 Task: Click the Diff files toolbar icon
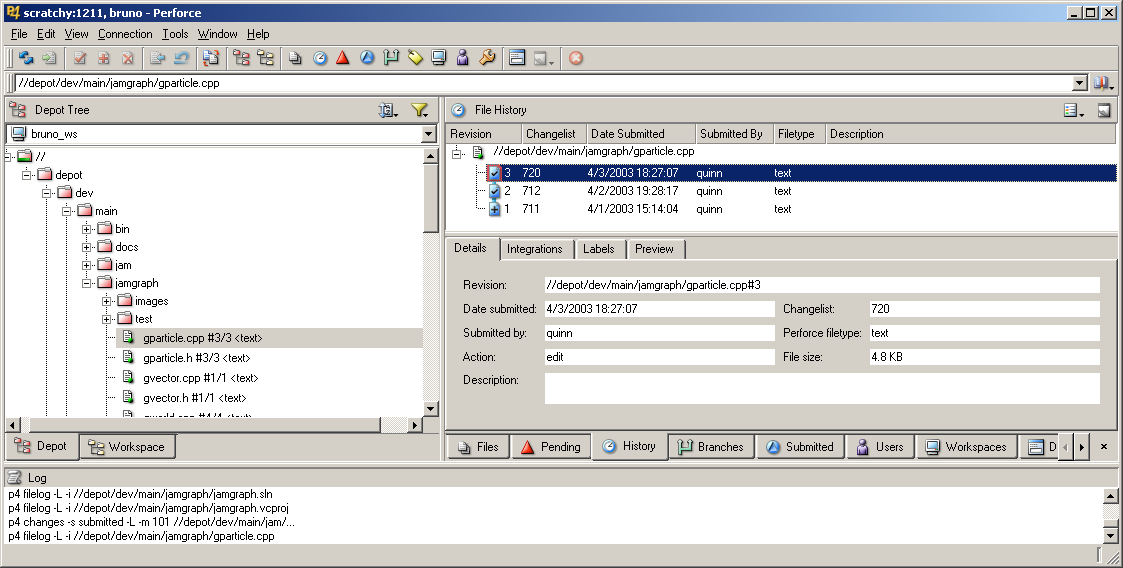(x=211, y=58)
